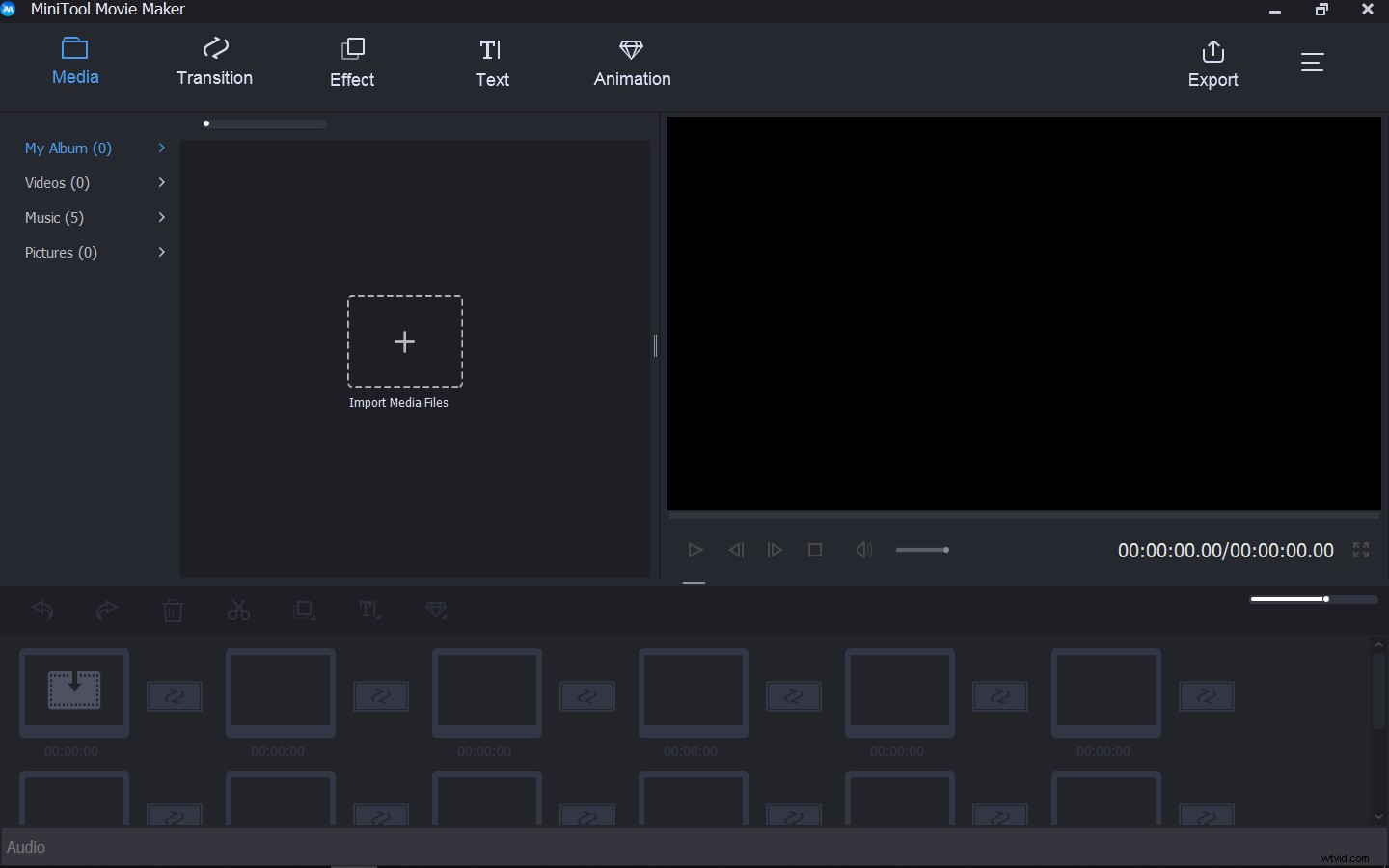The image size is (1389, 868).
Task: Click the Effect diamond icon above the timeline
Action: pyautogui.click(x=436, y=611)
